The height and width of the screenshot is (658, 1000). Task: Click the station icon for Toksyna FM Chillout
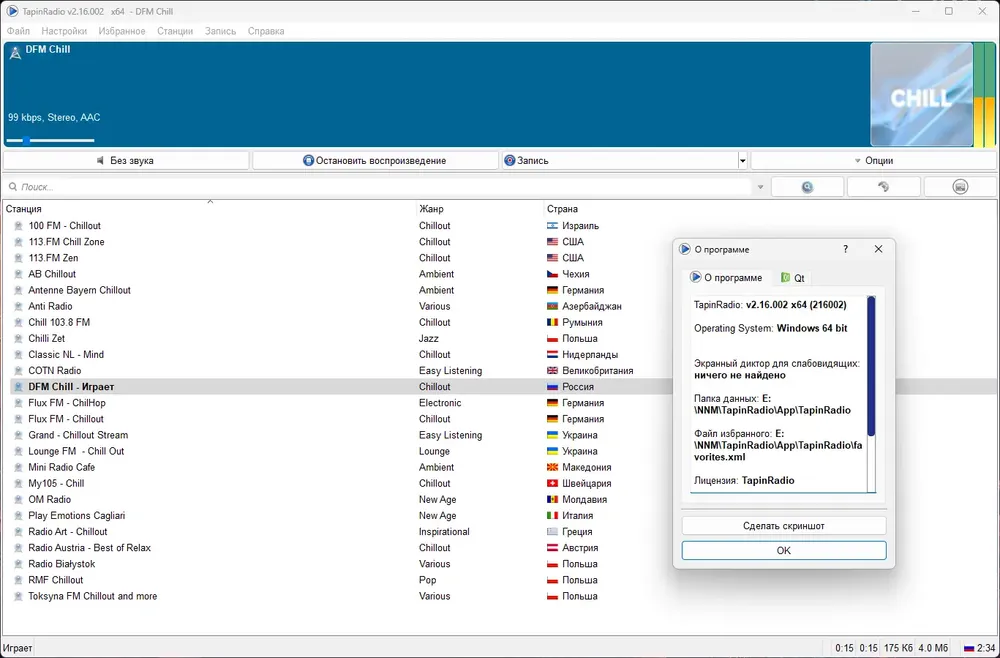pyautogui.click(x=18, y=596)
